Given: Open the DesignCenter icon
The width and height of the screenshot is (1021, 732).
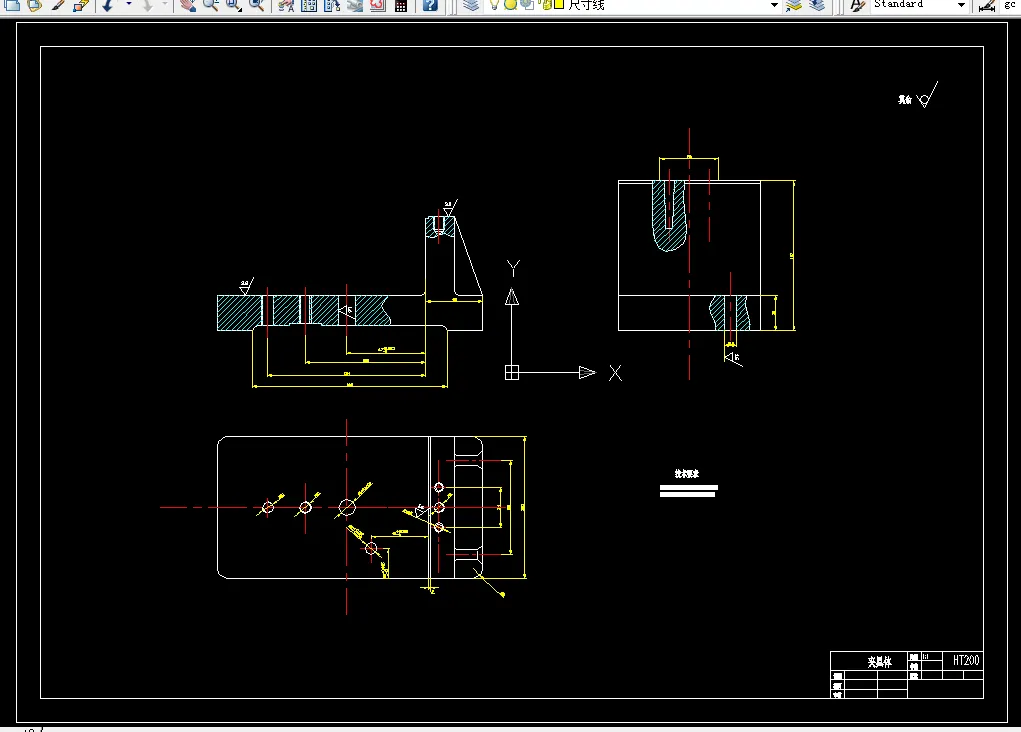Looking at the screenshot, I should point(309,5).
